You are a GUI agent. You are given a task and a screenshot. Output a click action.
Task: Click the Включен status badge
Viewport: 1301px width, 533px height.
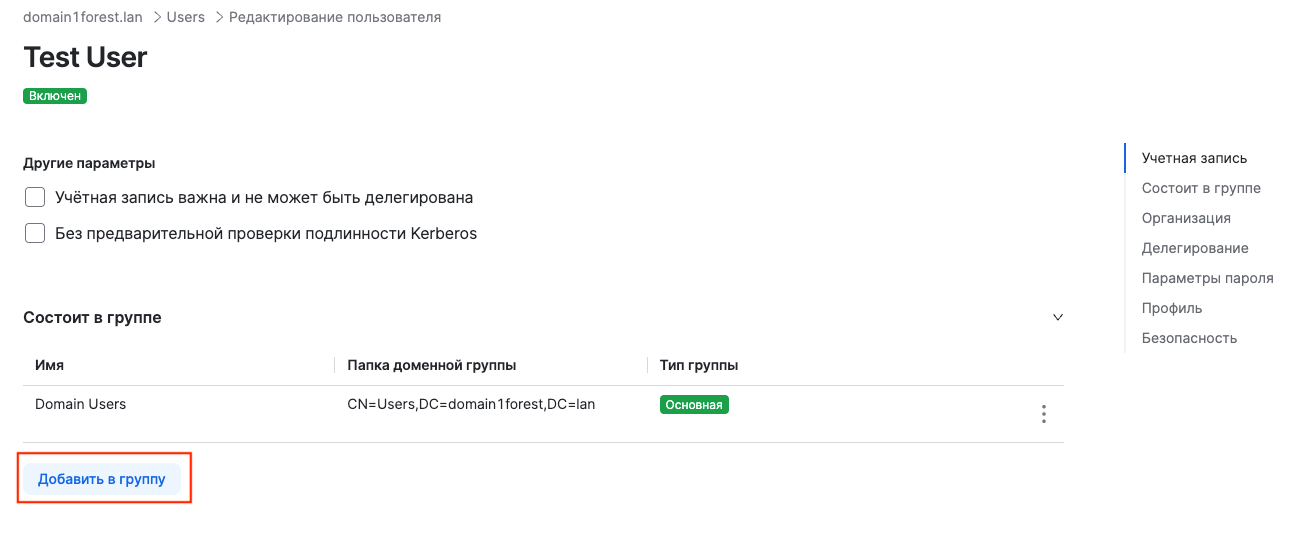click(x=55, y=96)
